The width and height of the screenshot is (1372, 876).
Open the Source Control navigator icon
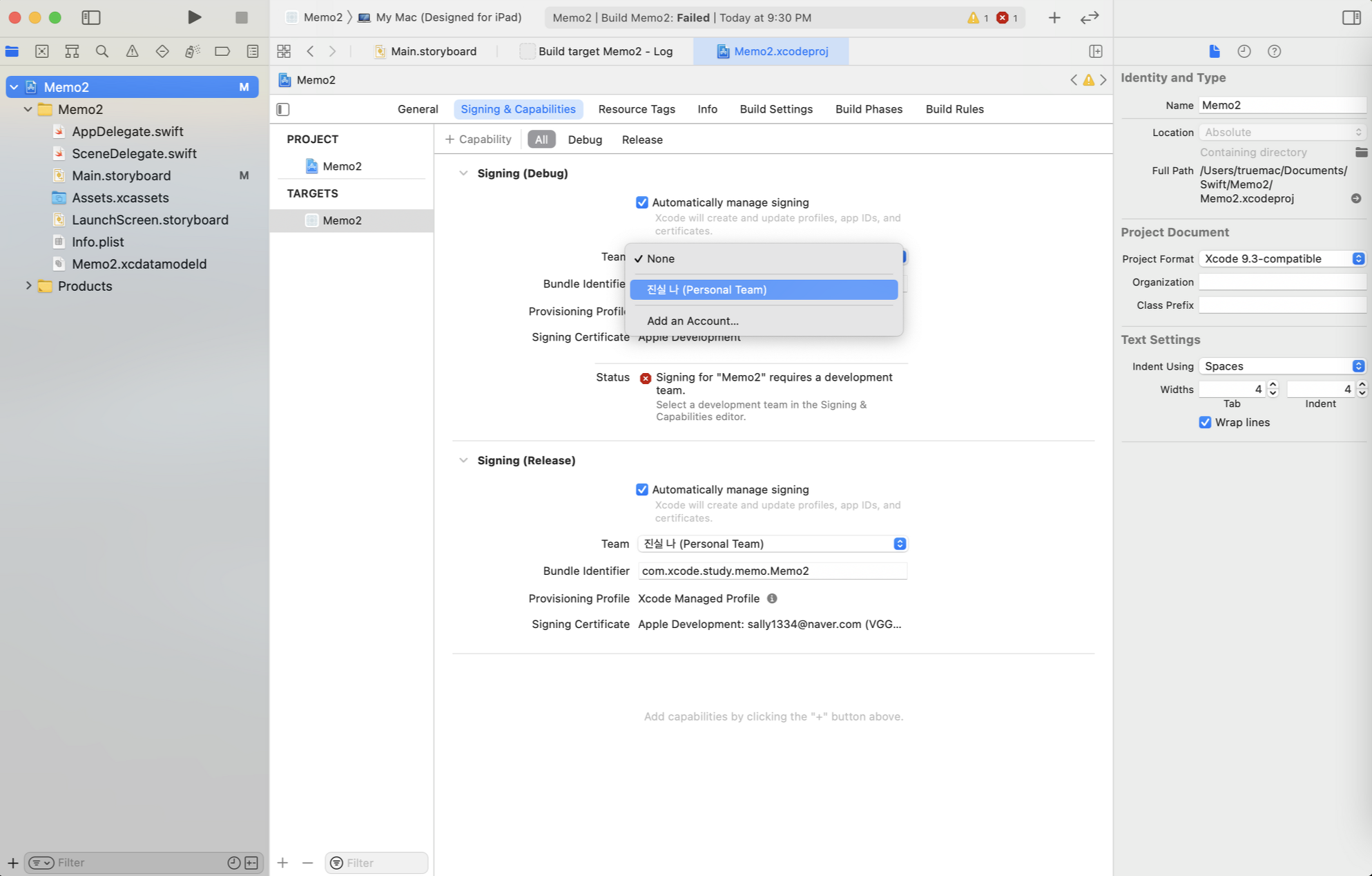[41, 51]
